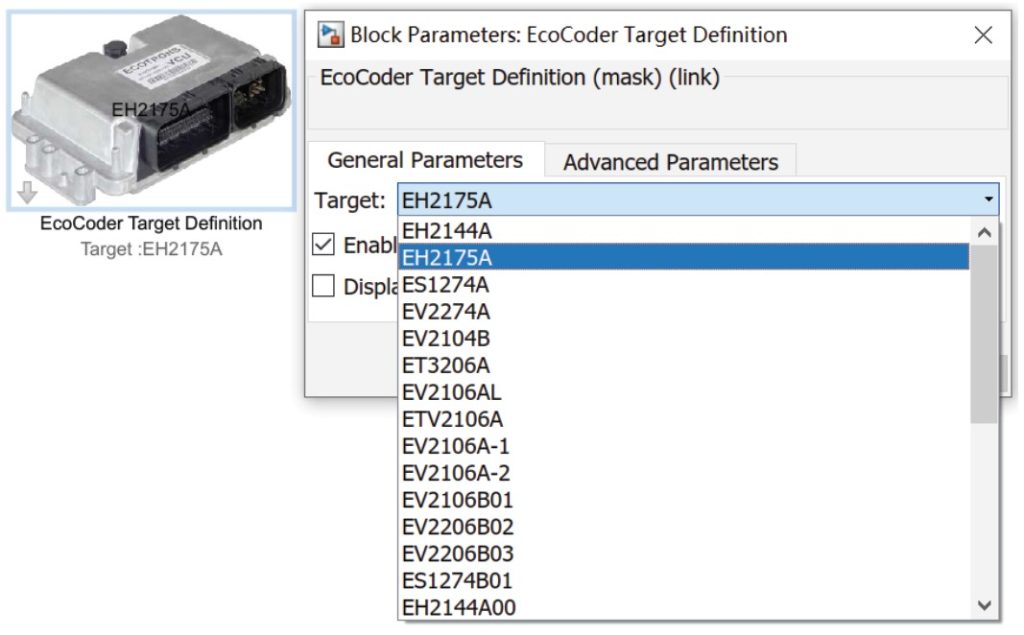Pick EH2144A00 at list bottom
Image resolution: width=1024 pixels, height=635 pixels.
pyautogui.click(x=684, y=608)
